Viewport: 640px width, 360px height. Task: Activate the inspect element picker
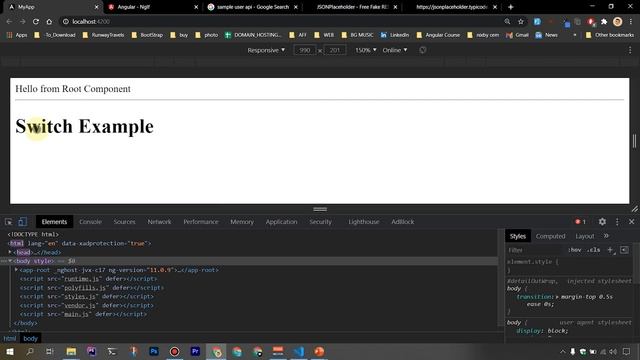pyautogui.click(x=9, y=222)
